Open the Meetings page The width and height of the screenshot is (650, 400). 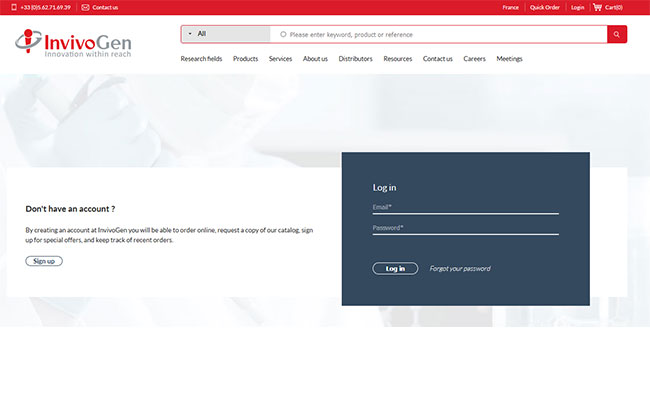[509, 59]
